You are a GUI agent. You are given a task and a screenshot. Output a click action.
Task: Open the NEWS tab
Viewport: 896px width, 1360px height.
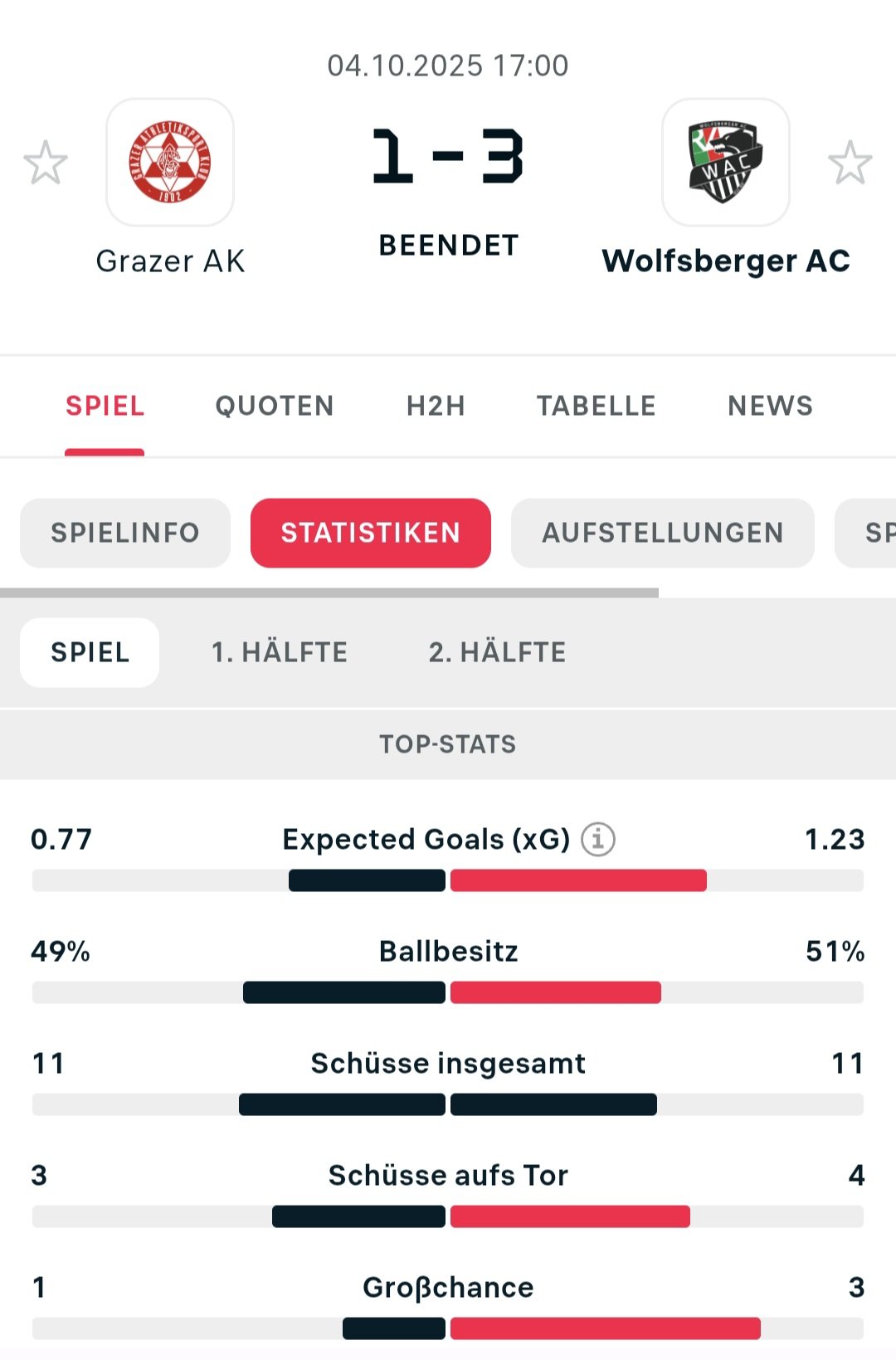(770, 406)
